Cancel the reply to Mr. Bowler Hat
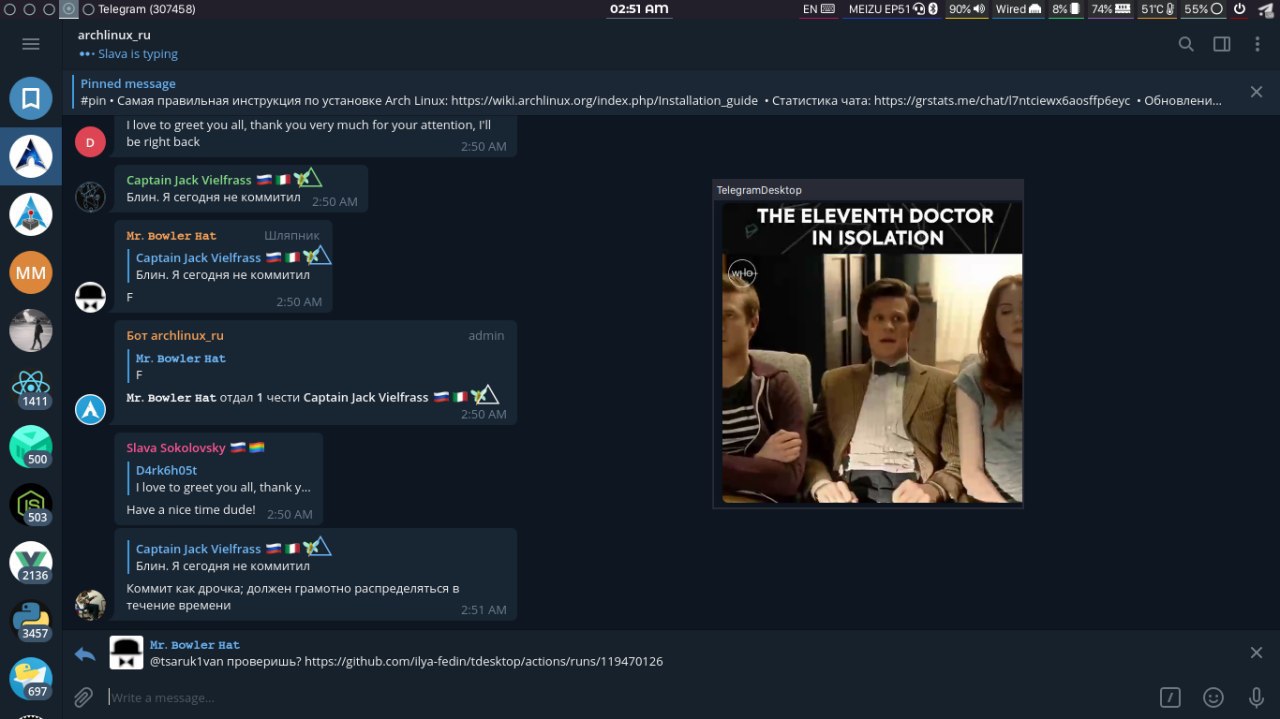Viewport: 1280px width, 719px height. [1256, 653]
